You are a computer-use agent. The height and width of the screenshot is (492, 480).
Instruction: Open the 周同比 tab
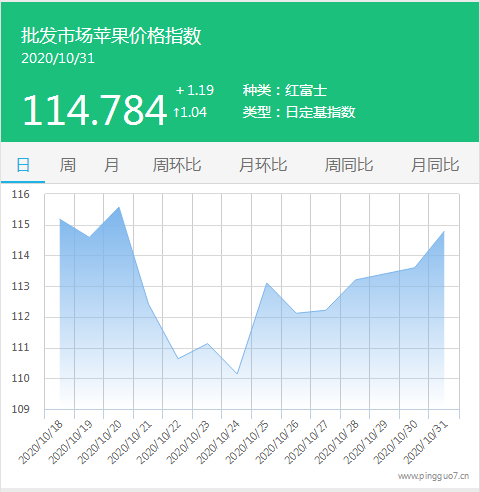tap(349, 165)
